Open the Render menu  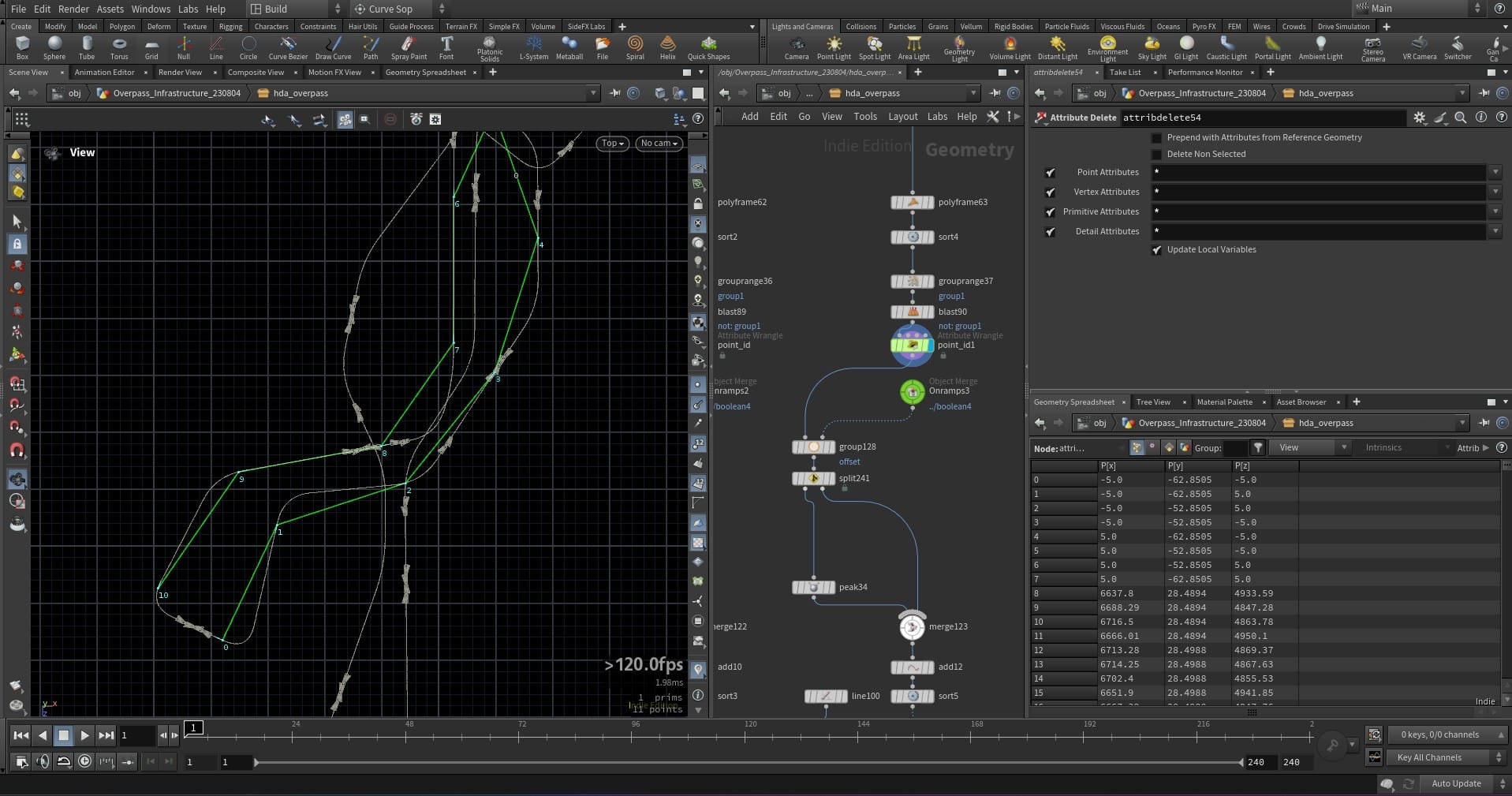73,9
